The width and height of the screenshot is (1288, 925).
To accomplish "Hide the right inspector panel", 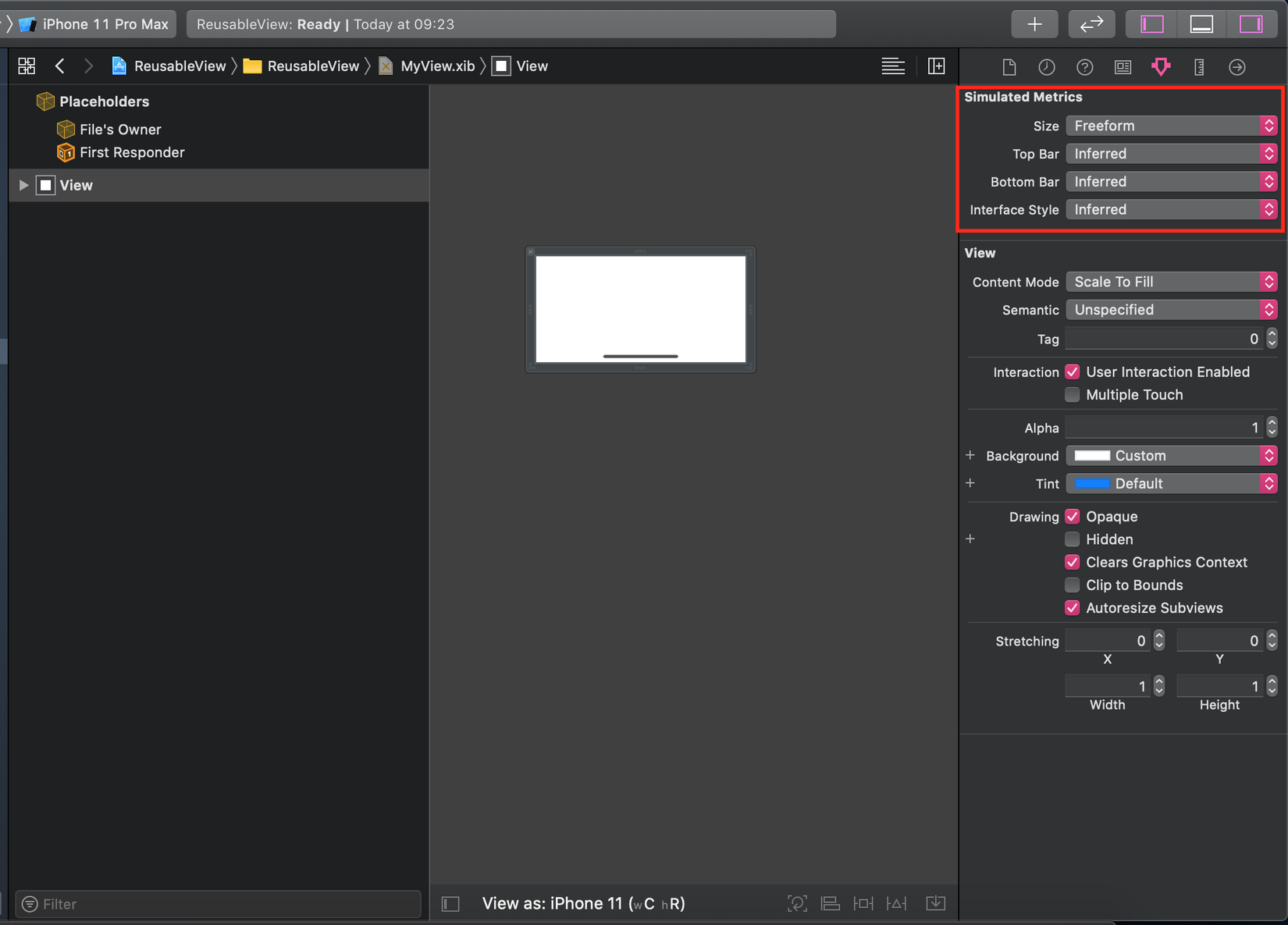I will pos(1251,24).
